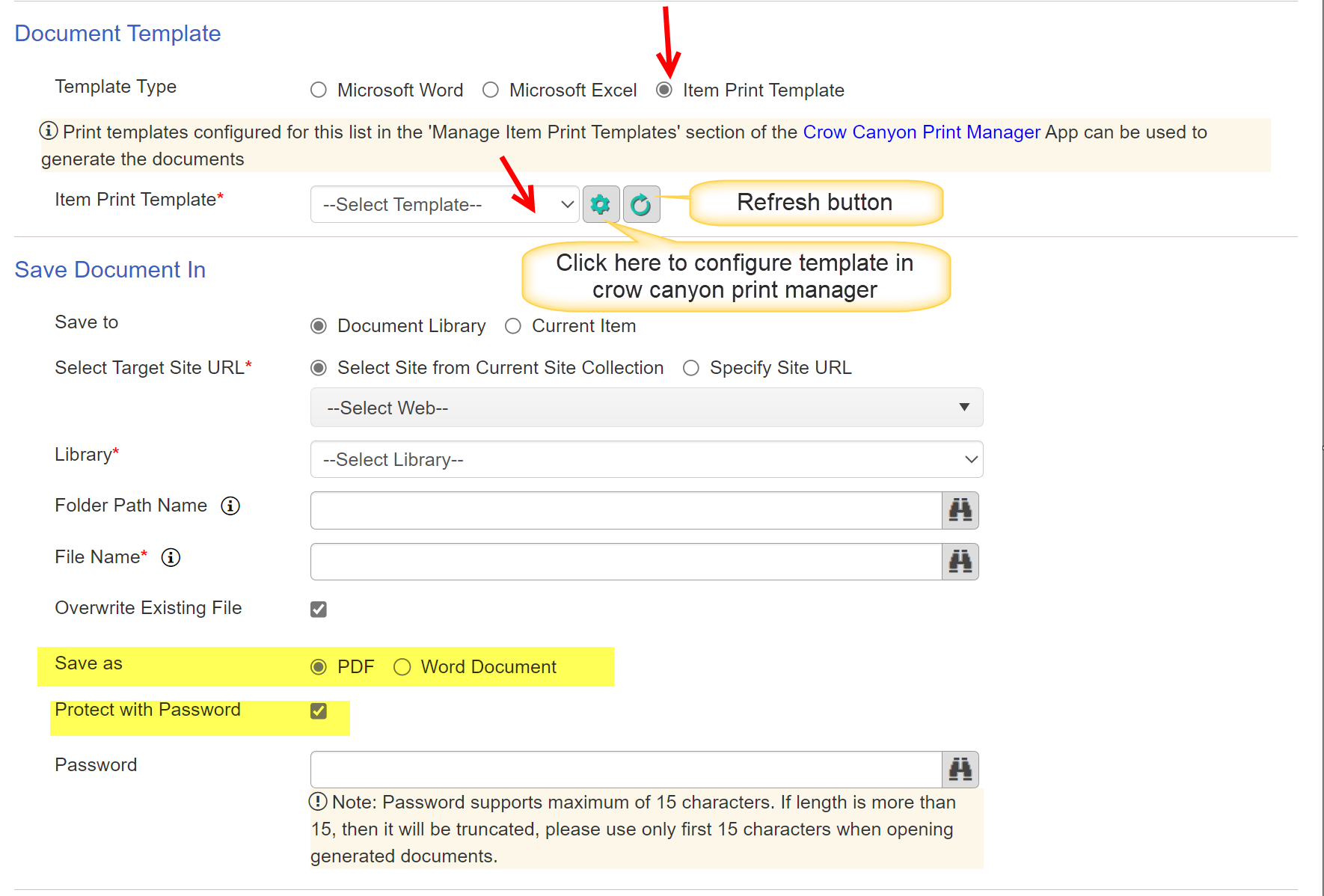Click info icon next to File Name
This screenshot has width=1324, height=896.
(x=171, y=557)
